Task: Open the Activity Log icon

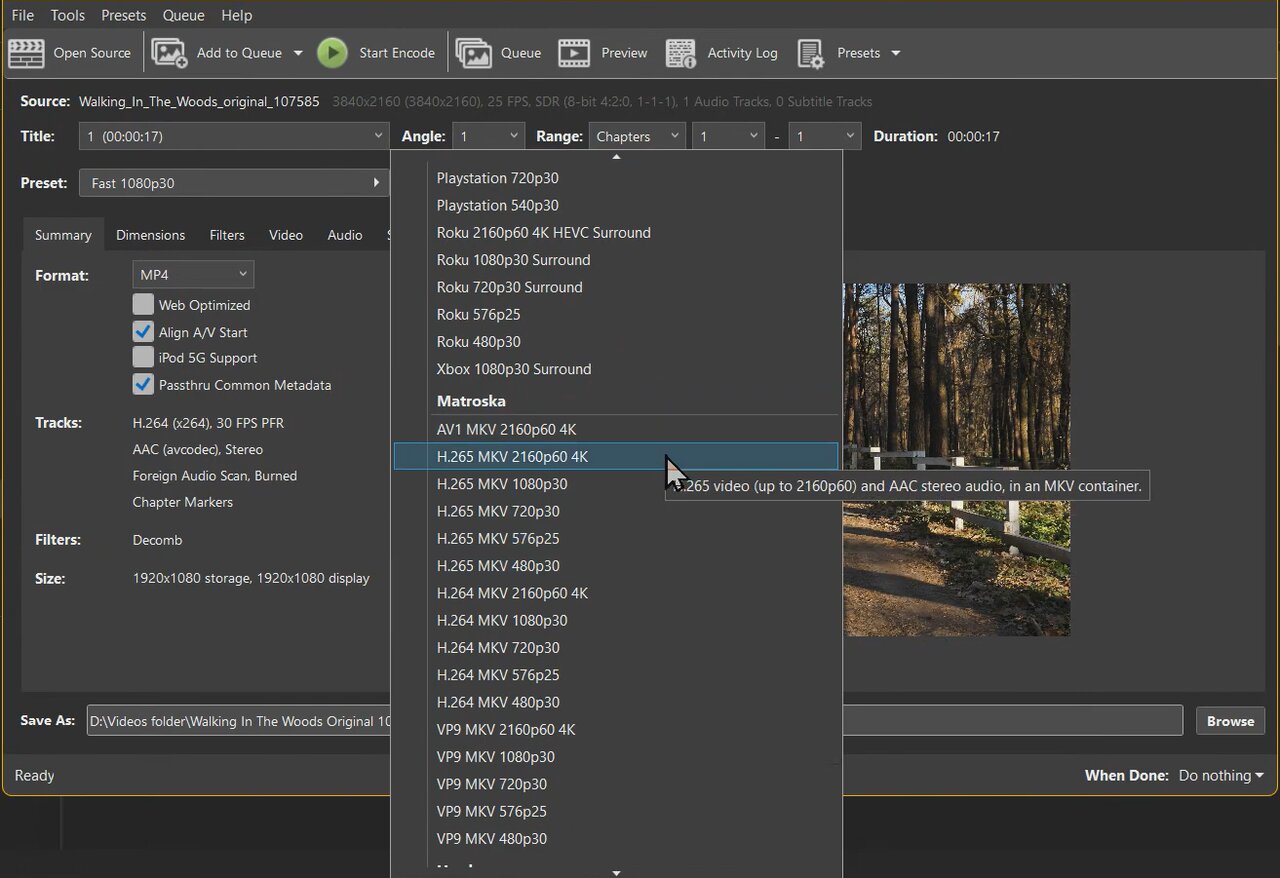Action: [x=681, y=53]
